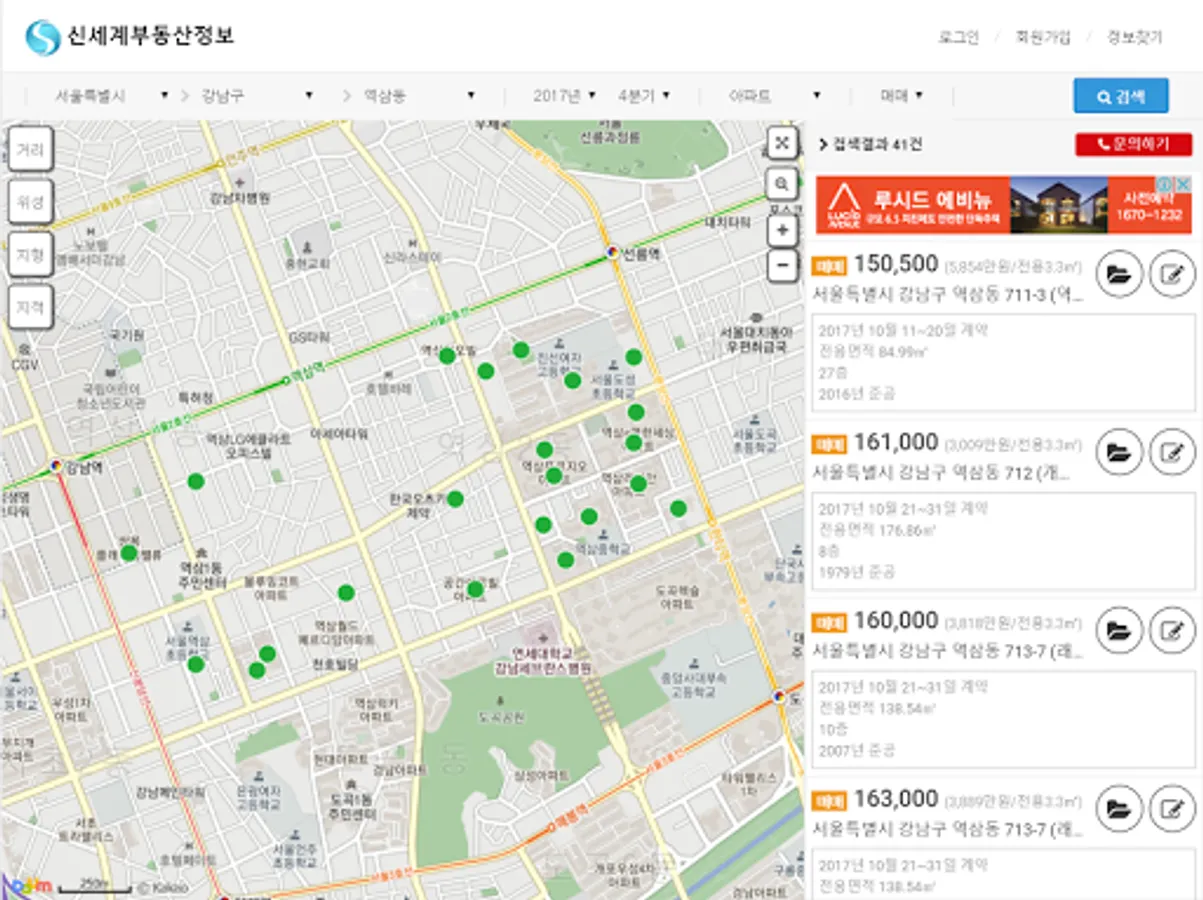Click the magnifier zoom-area map icon
This screenshot has width=1203, height=900.
[x=782, y=184]
